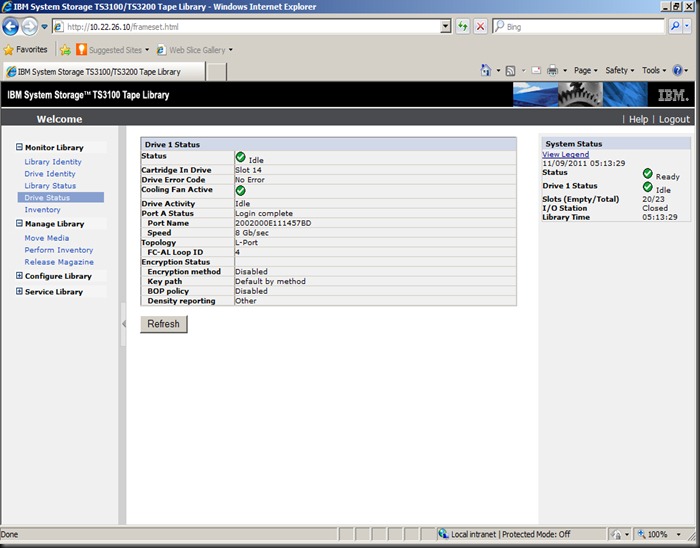Open zoom level 100% dropdown

(679, 534)
